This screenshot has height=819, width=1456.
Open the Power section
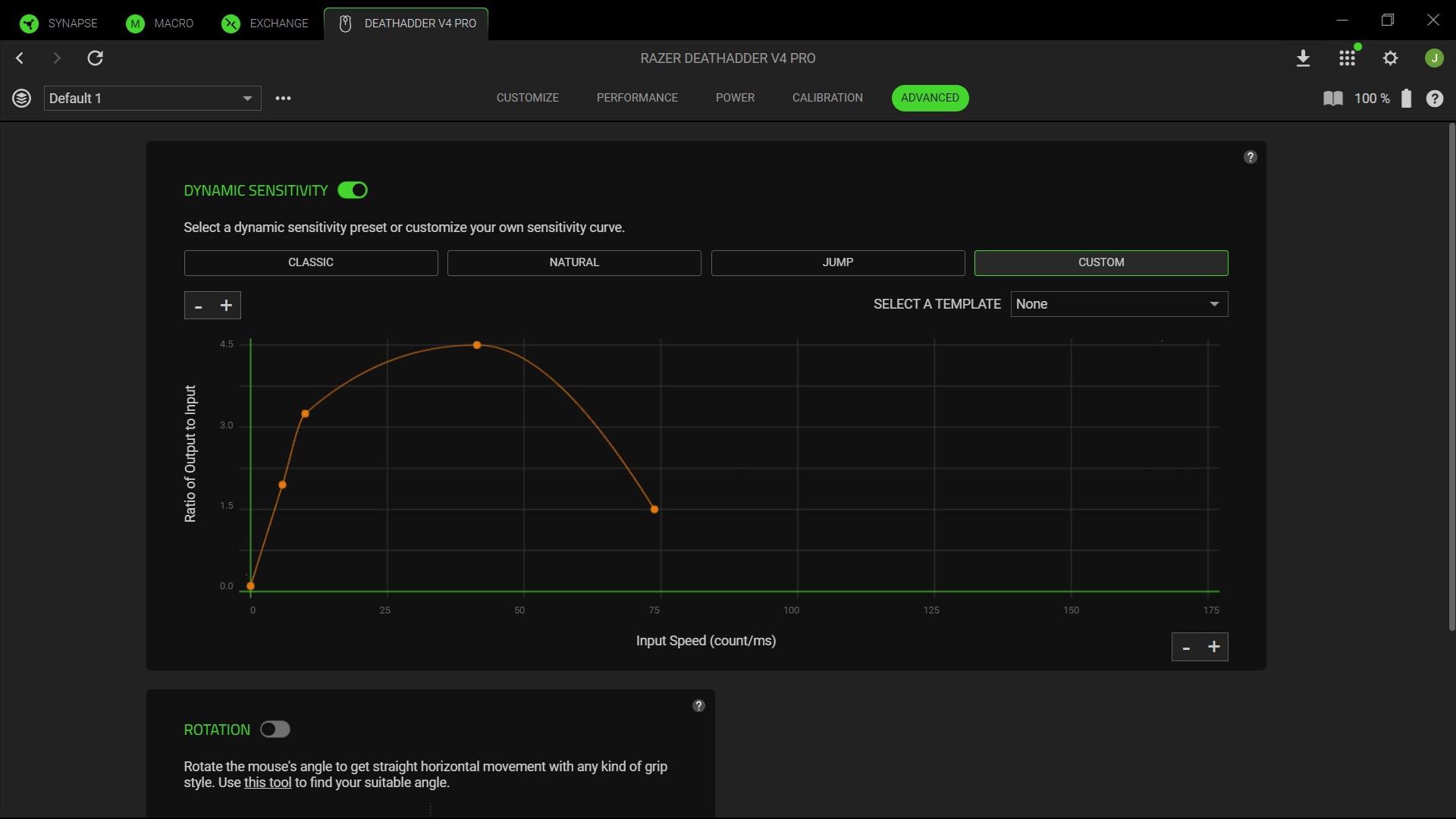pos(735,98)
